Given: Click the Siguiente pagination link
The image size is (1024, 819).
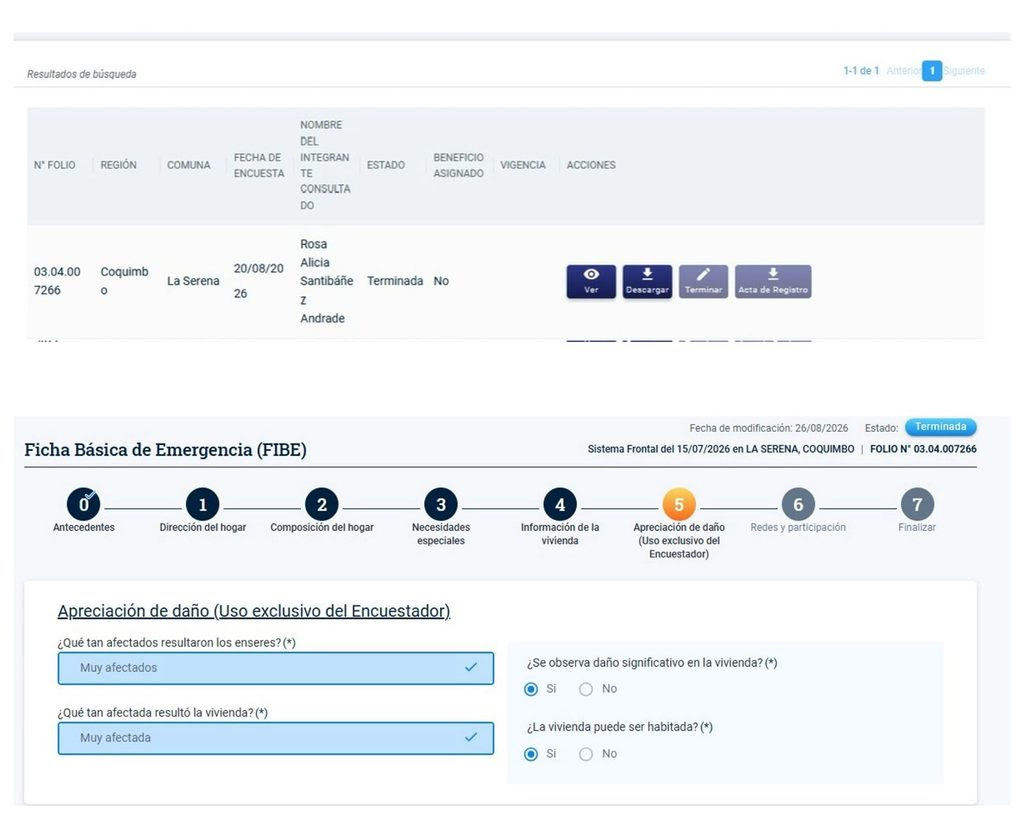Looking at the screenshot, I should click(964, 71).
